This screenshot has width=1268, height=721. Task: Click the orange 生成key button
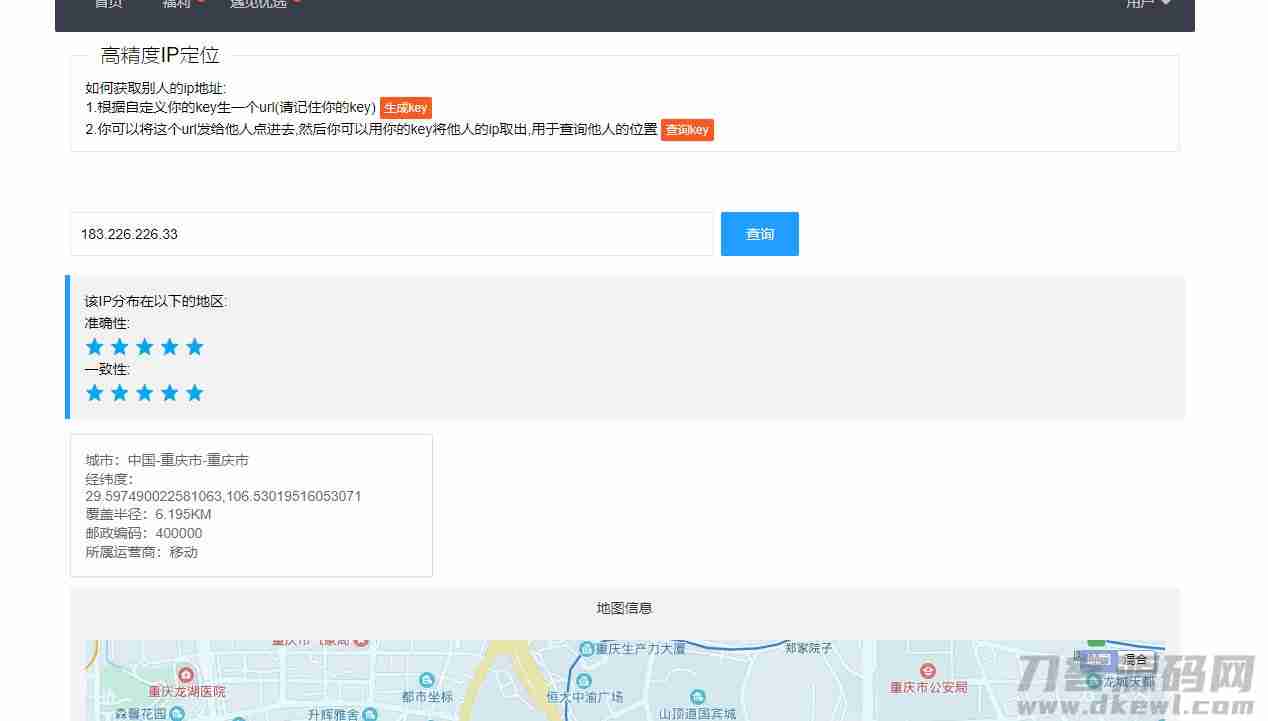(406, 108)
